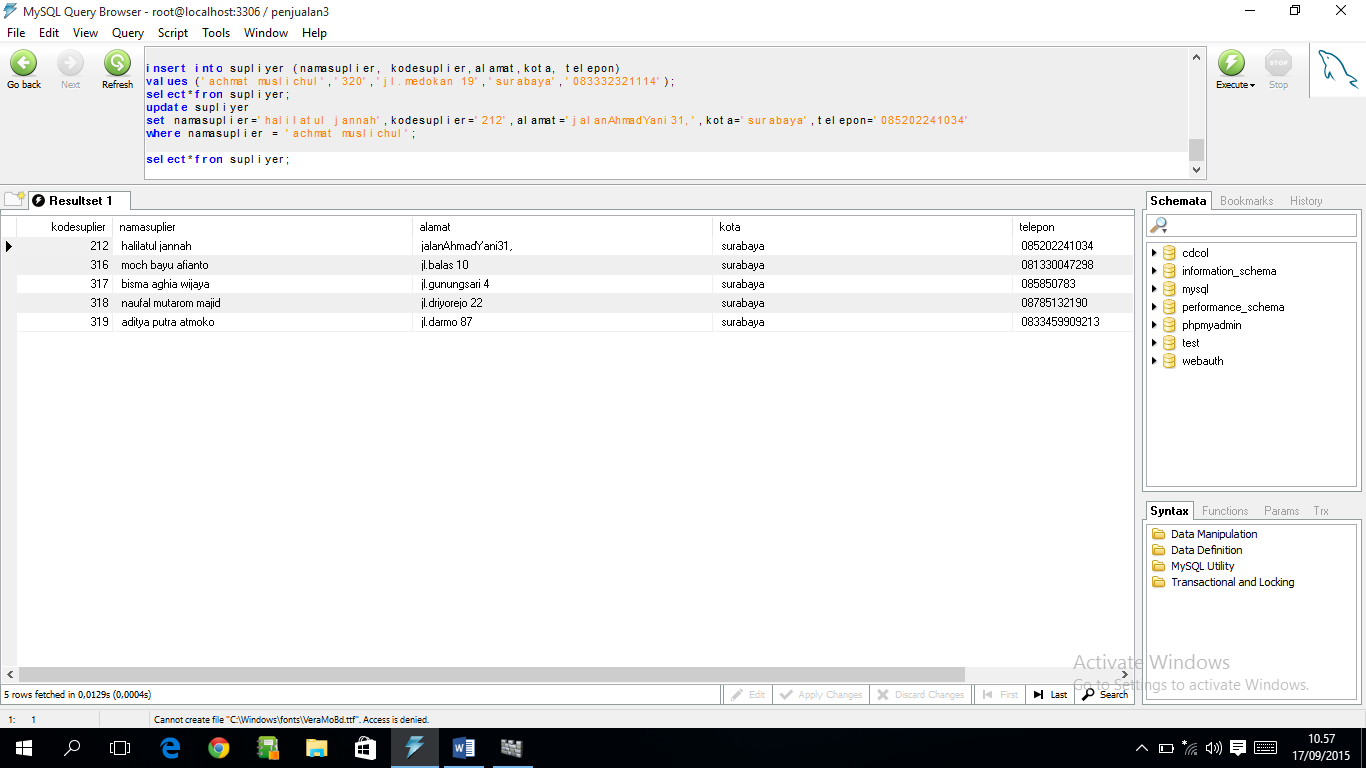Image resolution: width=1366 pixels, height=768 pixels.
Task: Switch to the Trx tab
Action: coord(1321,511)
